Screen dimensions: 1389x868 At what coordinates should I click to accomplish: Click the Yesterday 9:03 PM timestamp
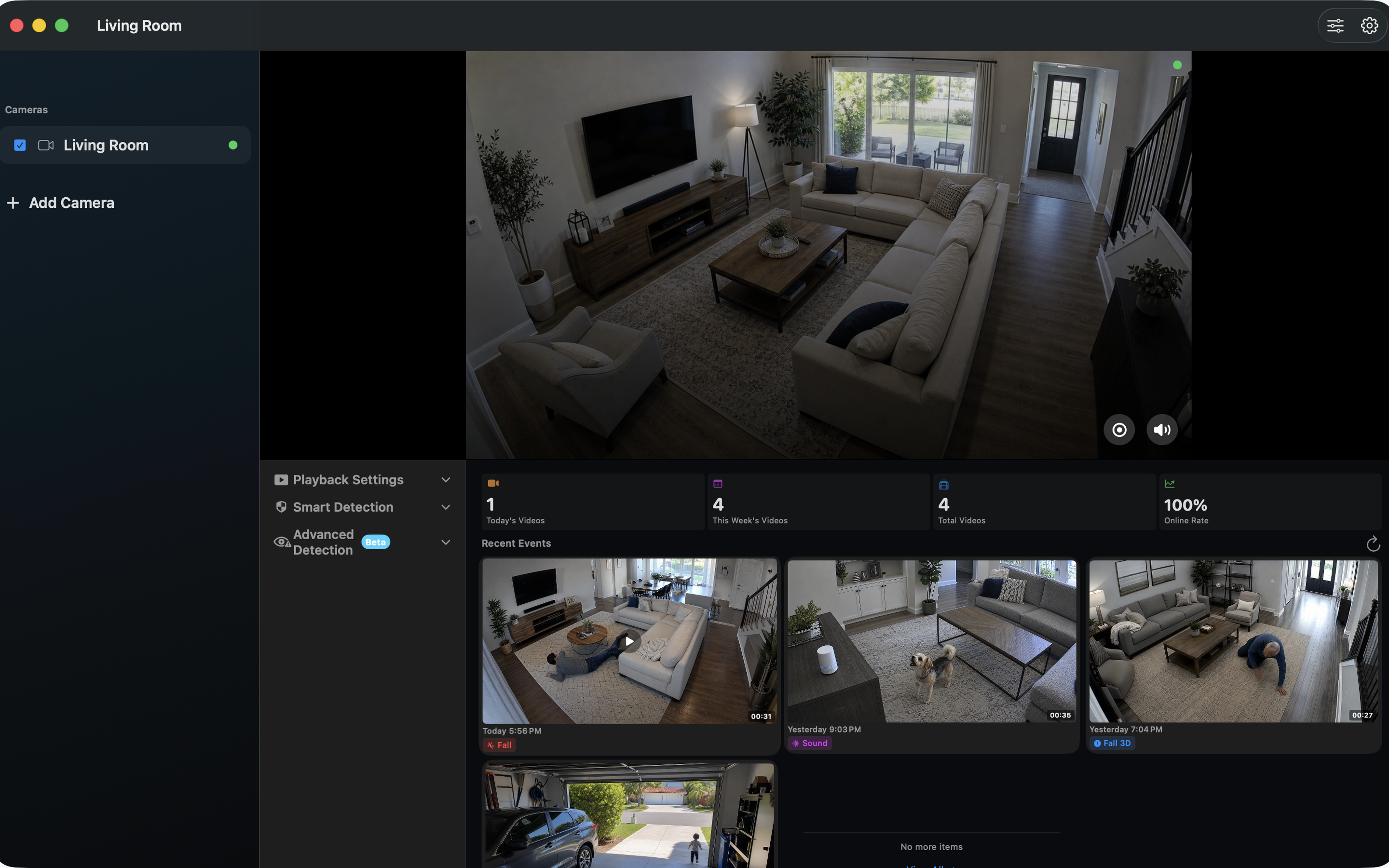pyautogui.click(x=824, y=730)
